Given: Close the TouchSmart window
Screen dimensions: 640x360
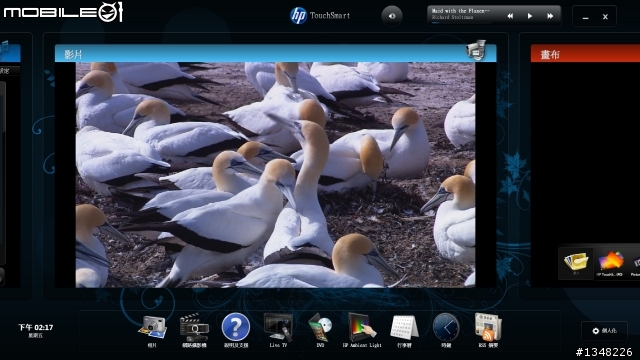Looking at the screenshot, I should point(605,17).
